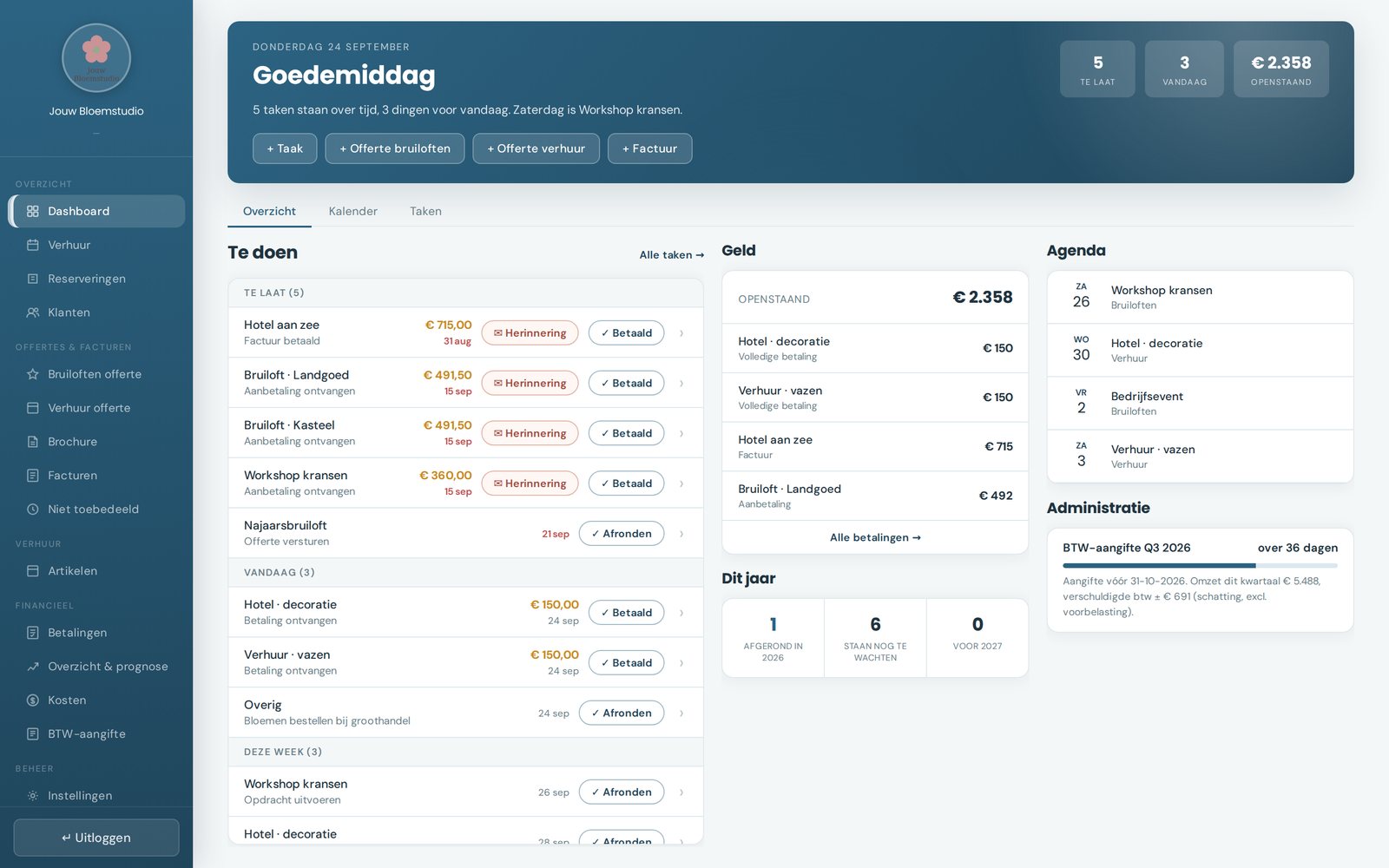The width and height of the screenshot is (1389, 868).
Task: Open Hotel · decoratie agenda entry on 30
Action: (x=1200, y=350)
